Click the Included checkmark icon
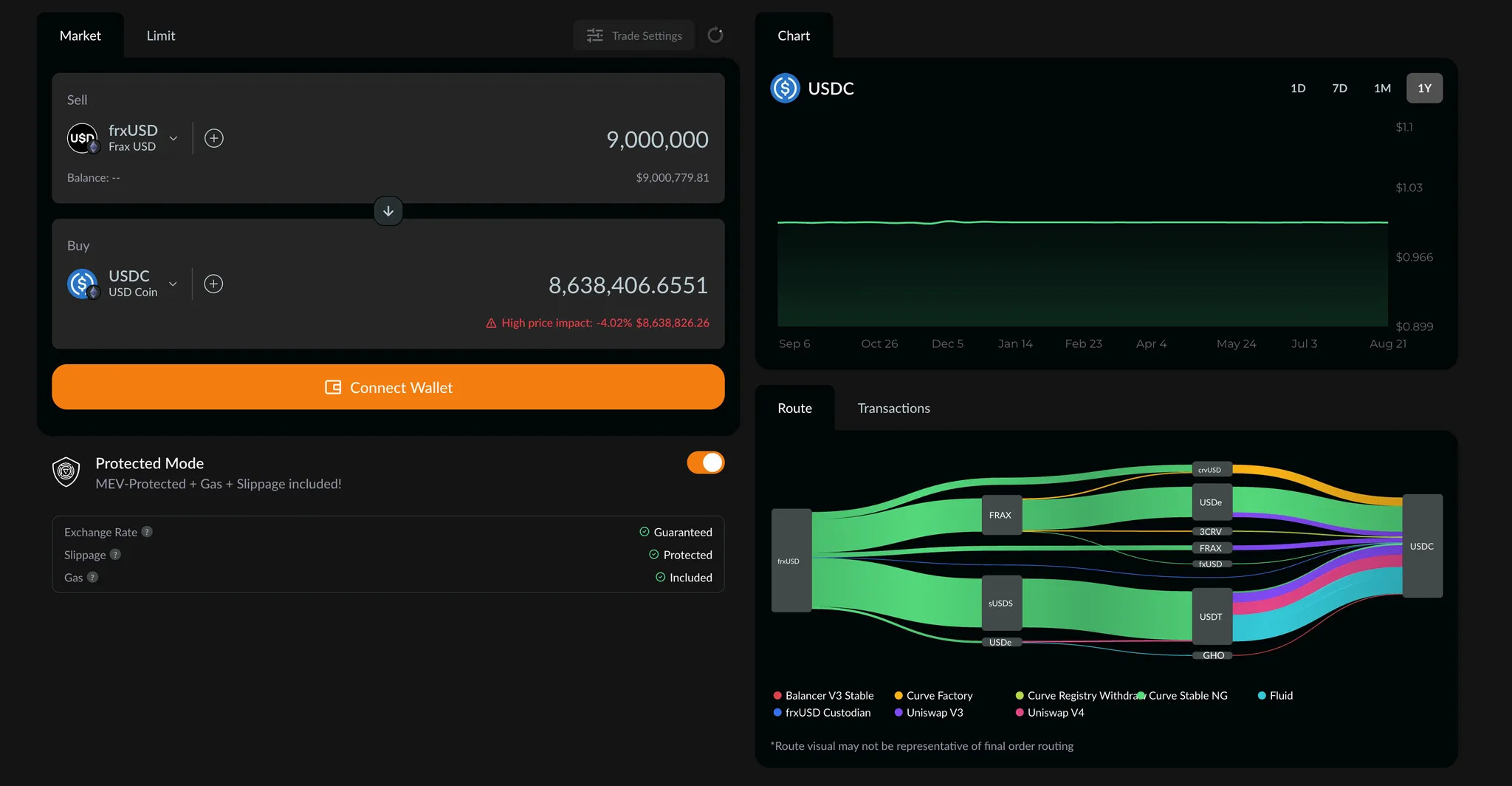The height and width of the screenshot is (786, 1512). pyautogui.click(x=660, y=578)
